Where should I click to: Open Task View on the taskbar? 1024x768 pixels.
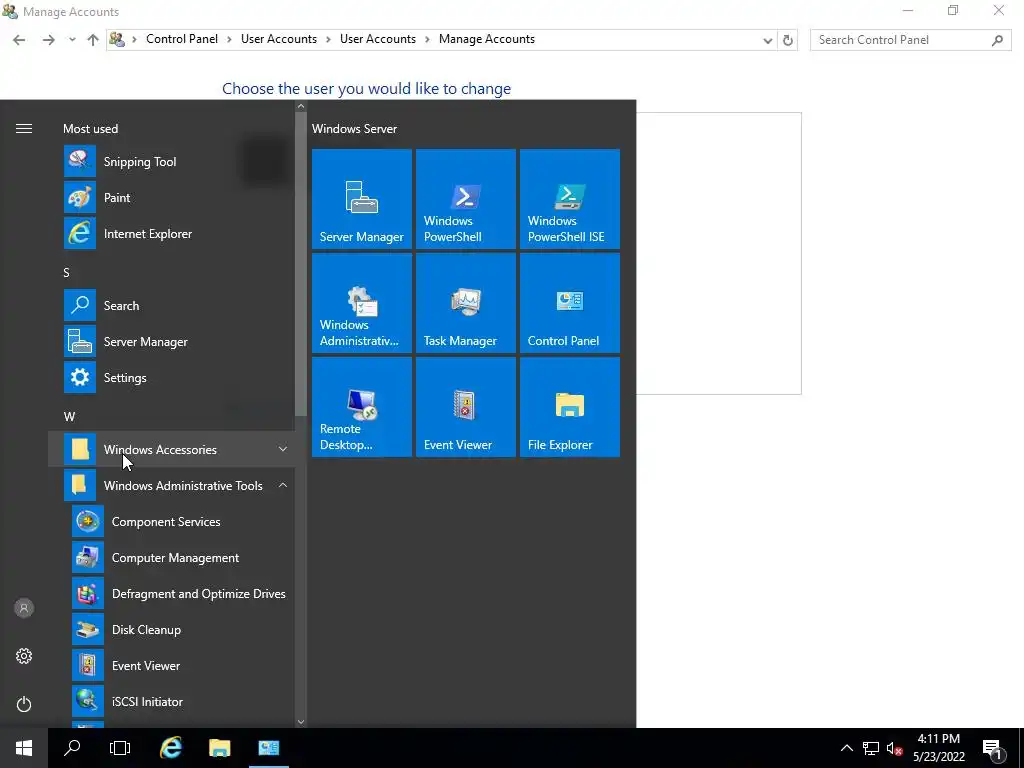(x=120, y=748)
